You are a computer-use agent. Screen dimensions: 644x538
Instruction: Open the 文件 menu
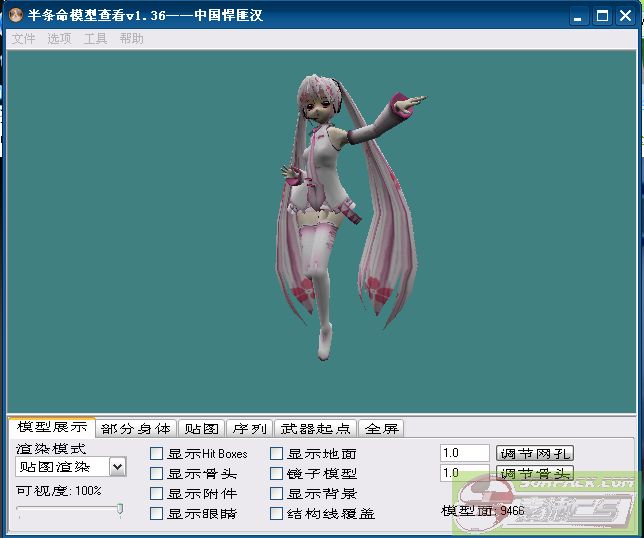(x=23, y=39)
